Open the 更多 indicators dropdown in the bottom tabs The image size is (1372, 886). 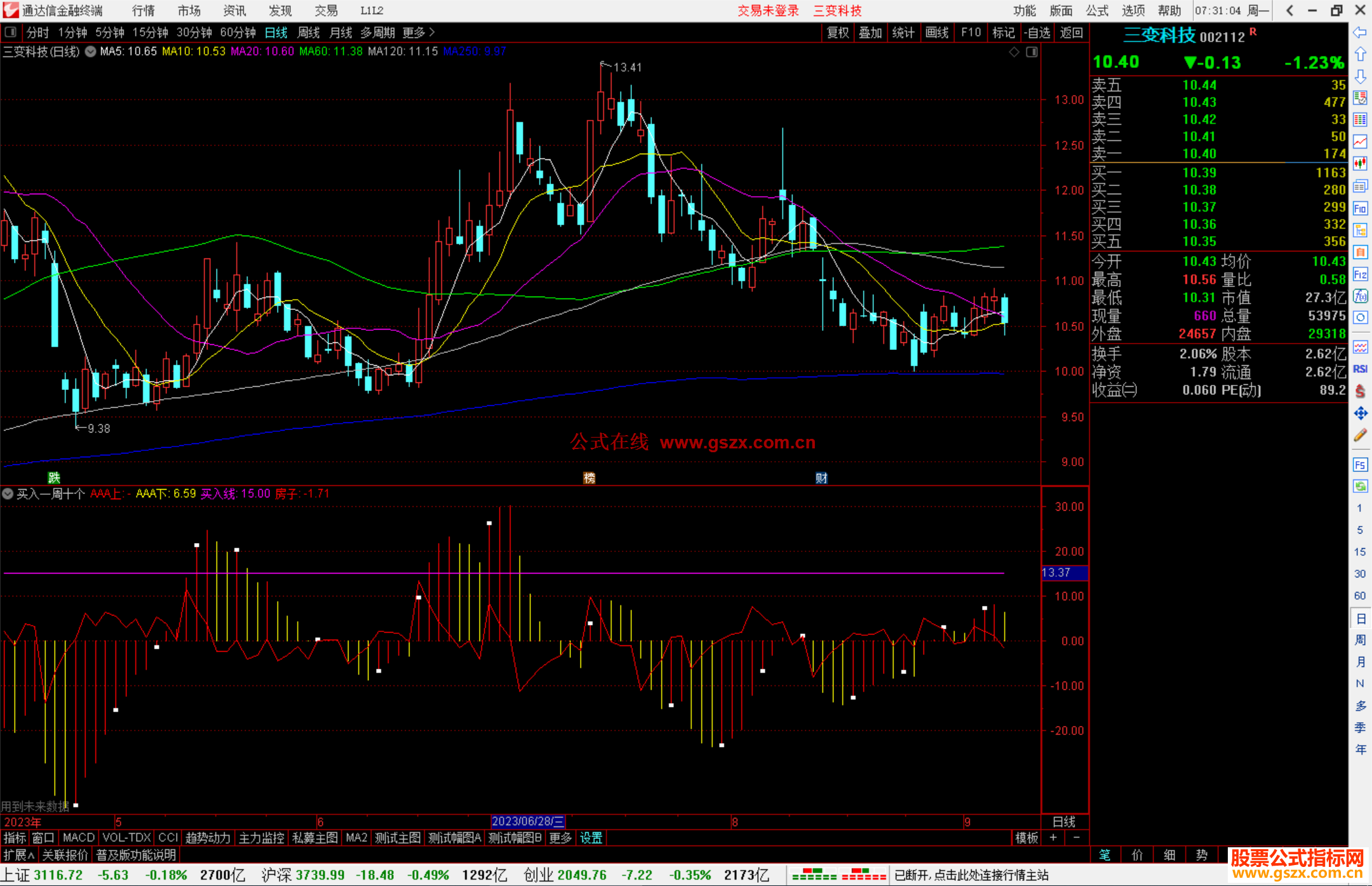(560, 838)
